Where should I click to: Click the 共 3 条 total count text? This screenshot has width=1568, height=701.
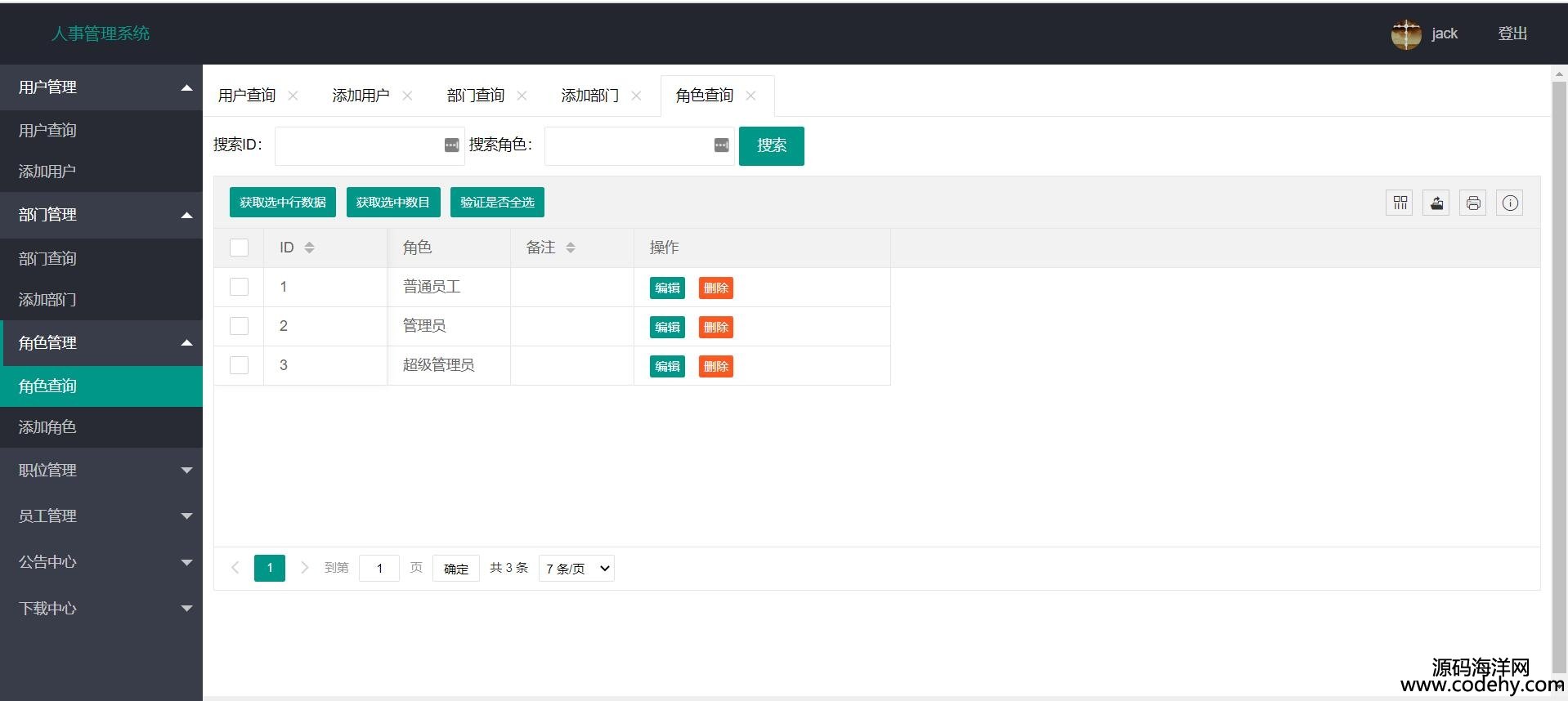(509, 568)
